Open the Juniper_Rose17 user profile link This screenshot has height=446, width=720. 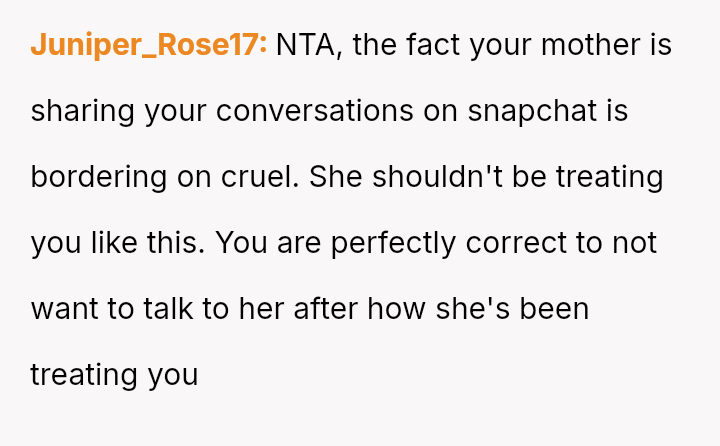148,46
